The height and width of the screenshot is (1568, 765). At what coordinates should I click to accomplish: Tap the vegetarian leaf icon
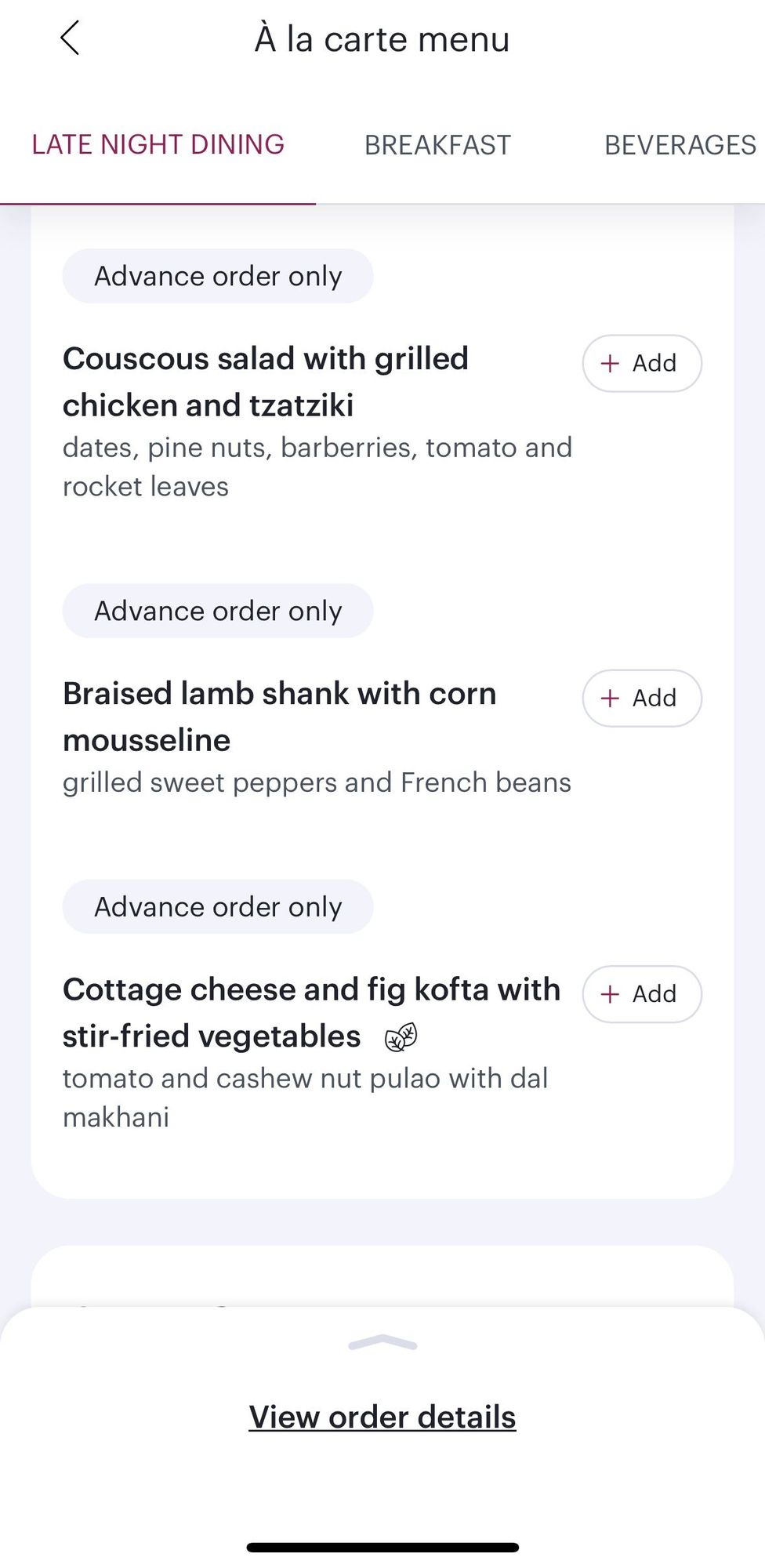click(401, 1037)
